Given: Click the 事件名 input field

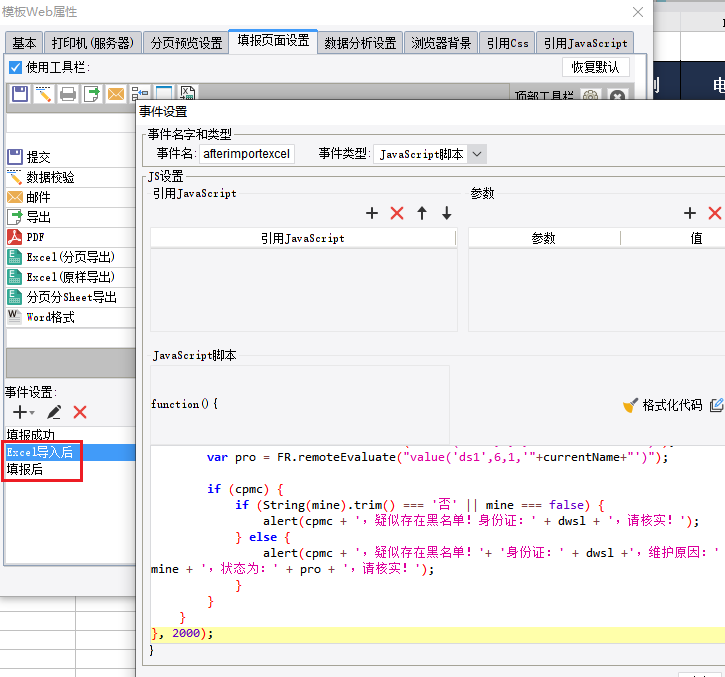Looking at the screenshot, I should pyautogui.click(x=246, y=154).
